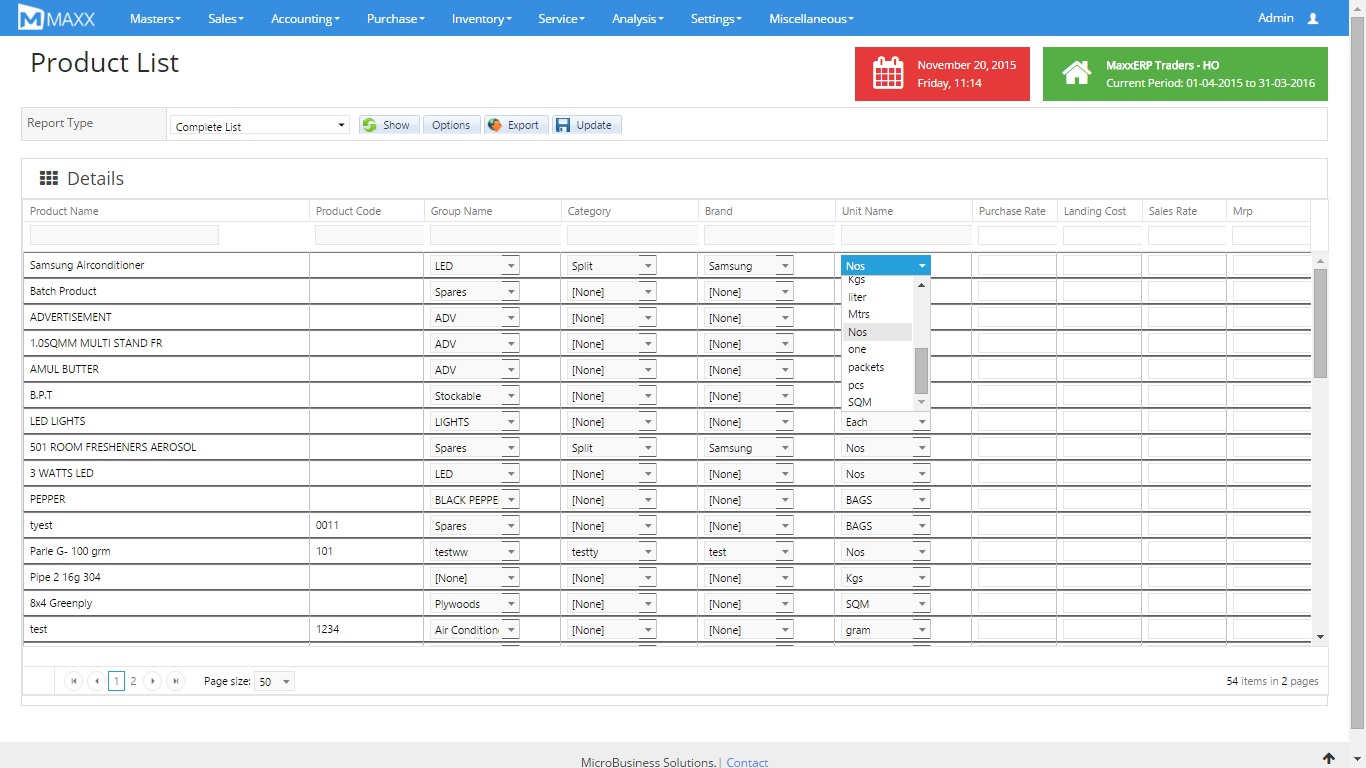Image resolution: width=1366 pixels, height=768 pixels.
Task: Open Brand dropdown for Samsung Airconditioner row
Action: coord(784,266)
